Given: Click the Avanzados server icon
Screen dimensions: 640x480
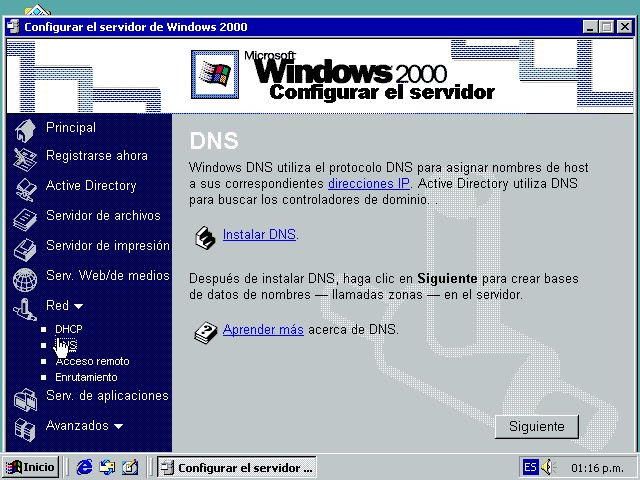Looking at the screenshot, I should [25, 430].
